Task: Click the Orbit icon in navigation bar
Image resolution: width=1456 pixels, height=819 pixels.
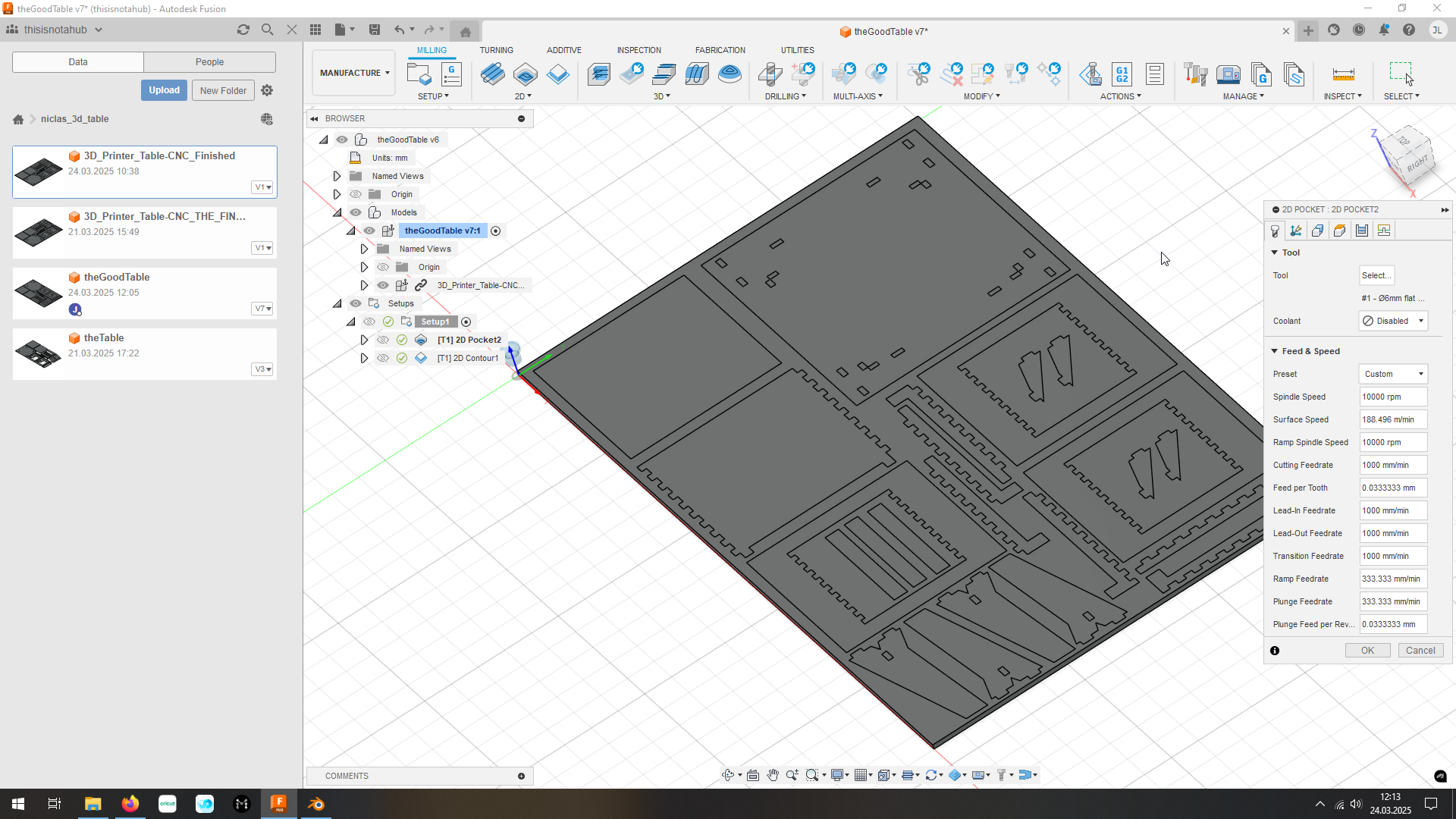Action: [728, 775]
